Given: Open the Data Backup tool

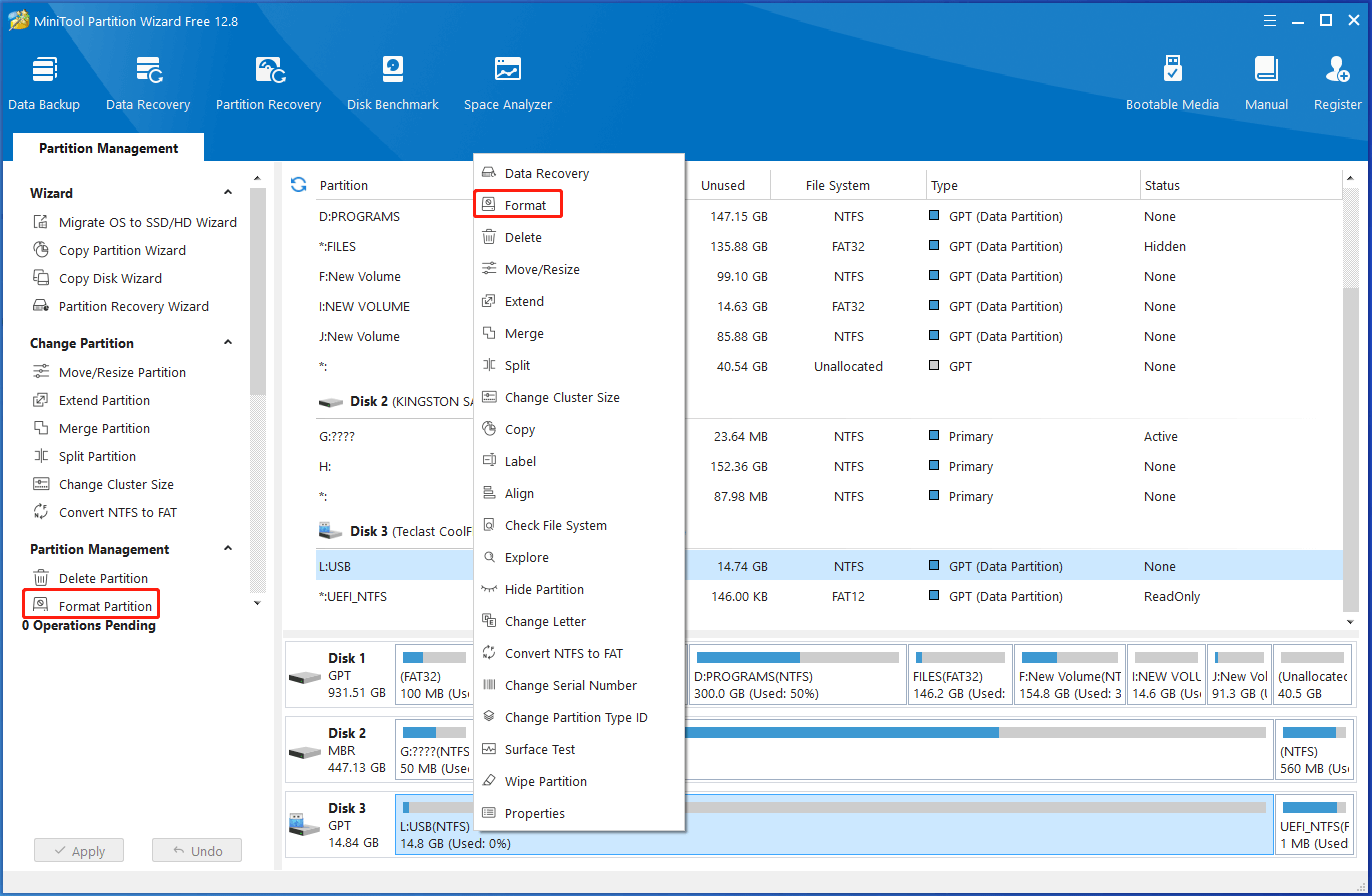Looking at the screenshot, I should [x=44, y=83].
